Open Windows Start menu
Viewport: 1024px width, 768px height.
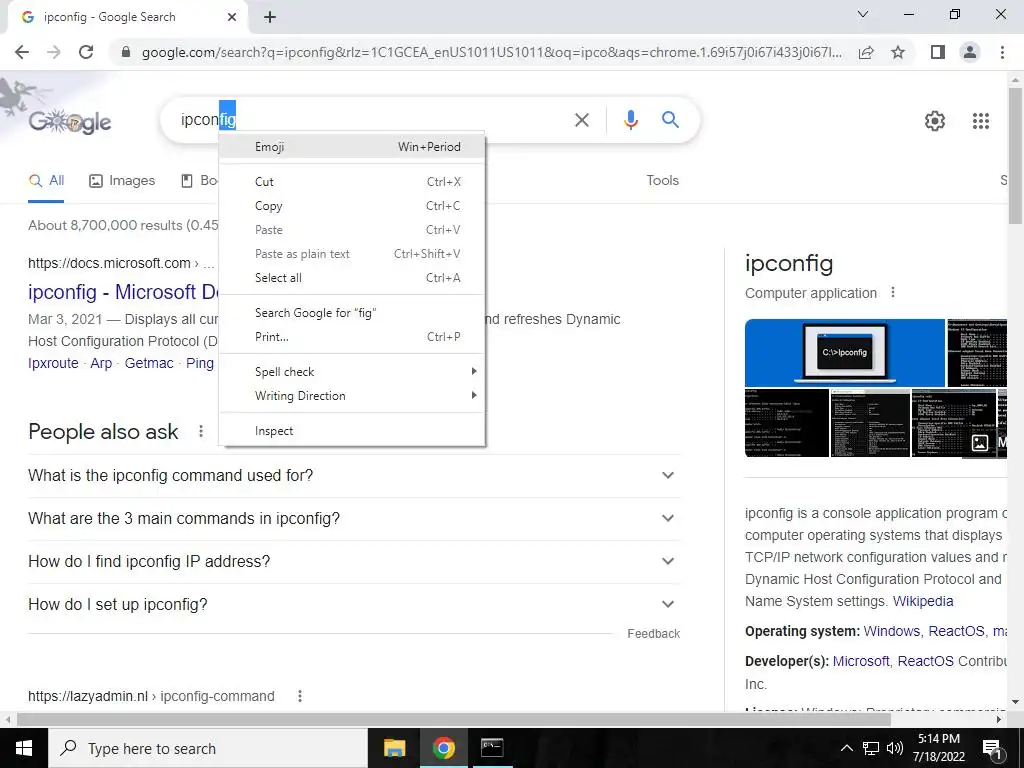click(x=24, y=748)
